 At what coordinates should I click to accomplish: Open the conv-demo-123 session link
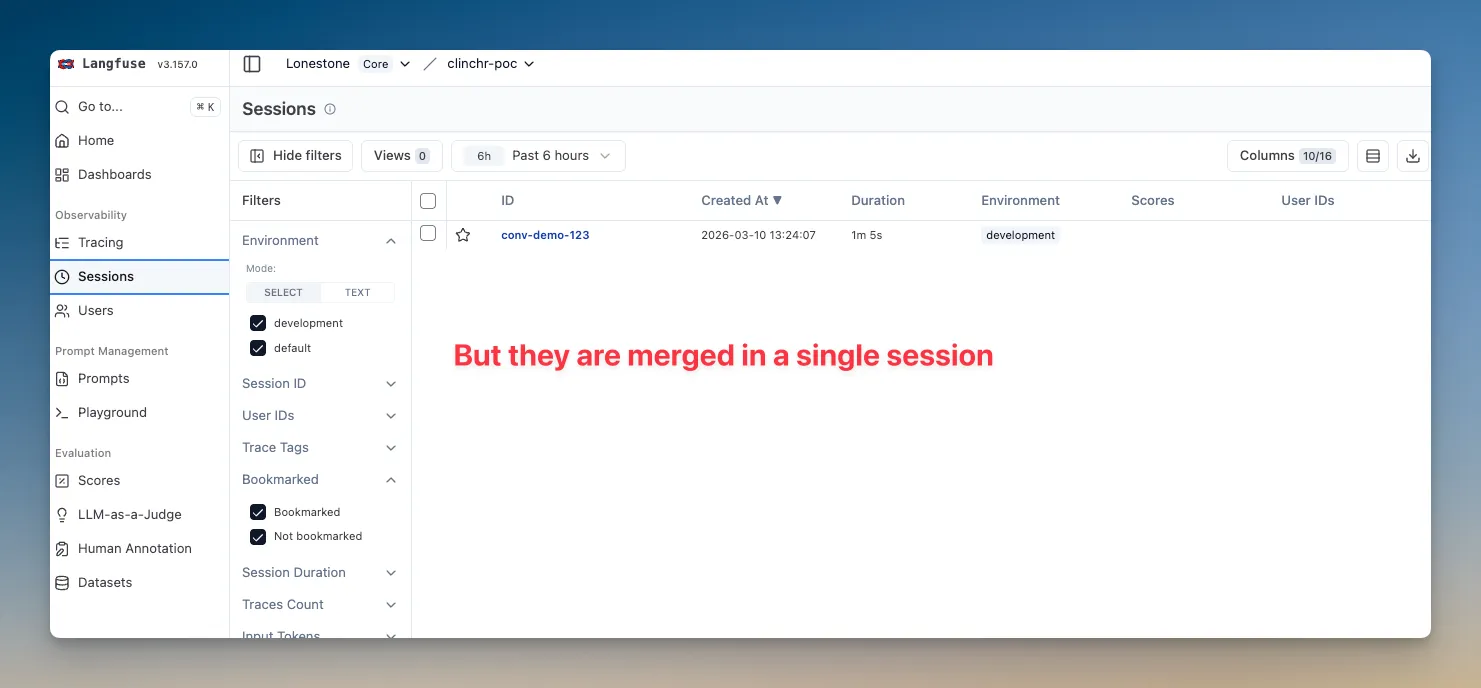point(545,235)
